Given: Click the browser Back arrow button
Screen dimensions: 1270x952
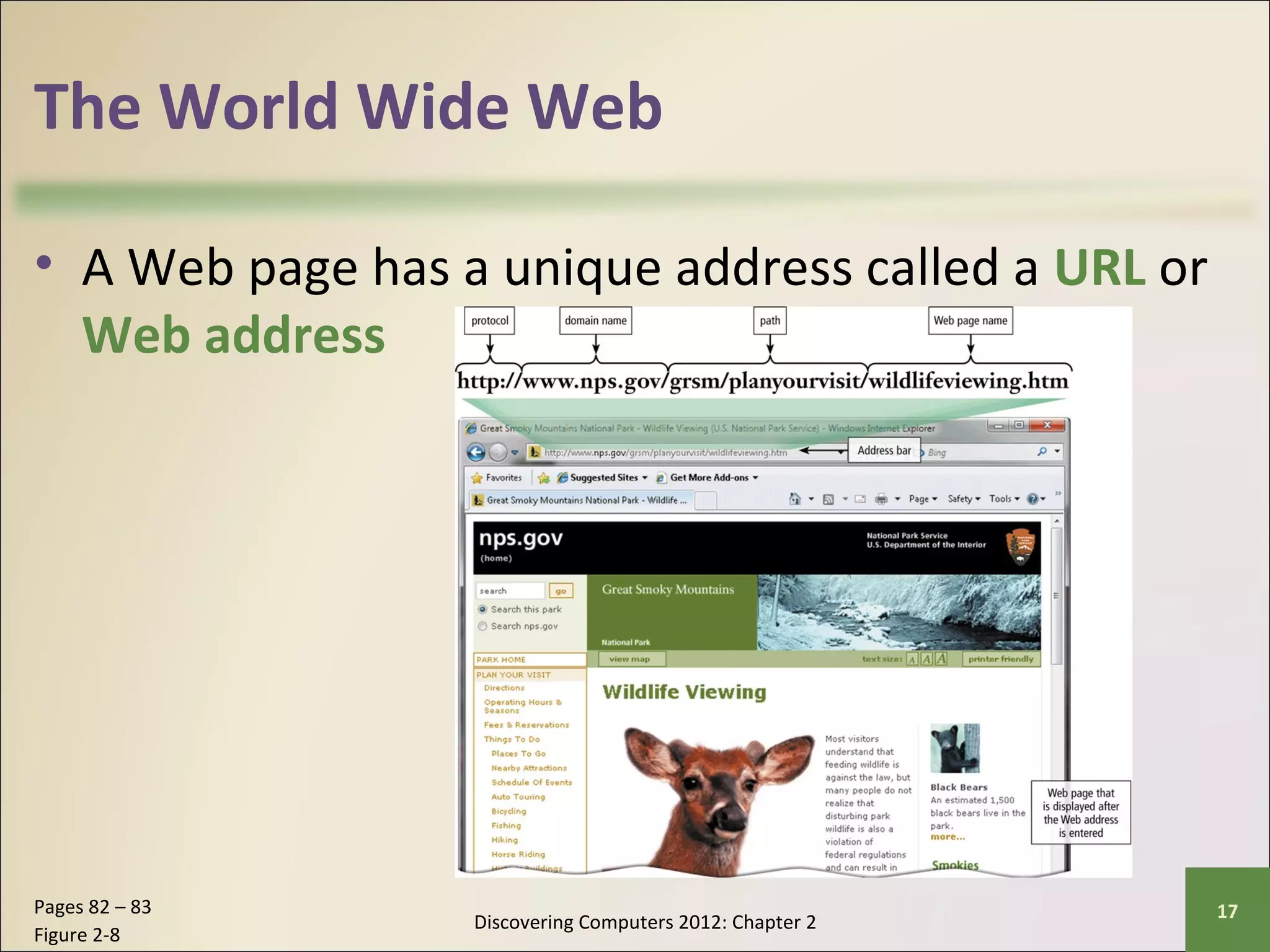Looking at the screenshot, I should (x=476, y=452).
